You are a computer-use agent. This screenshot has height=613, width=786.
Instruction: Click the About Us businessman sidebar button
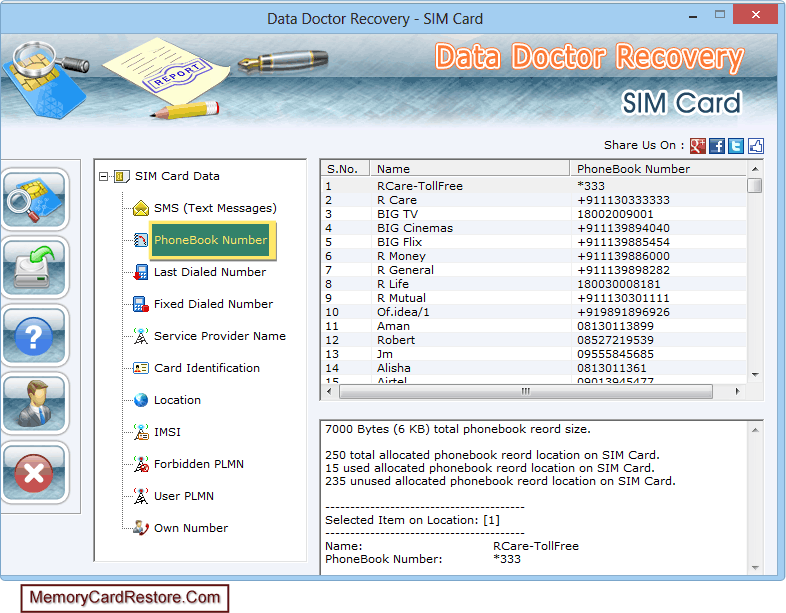pyautogui.click(x=35, y=404)
